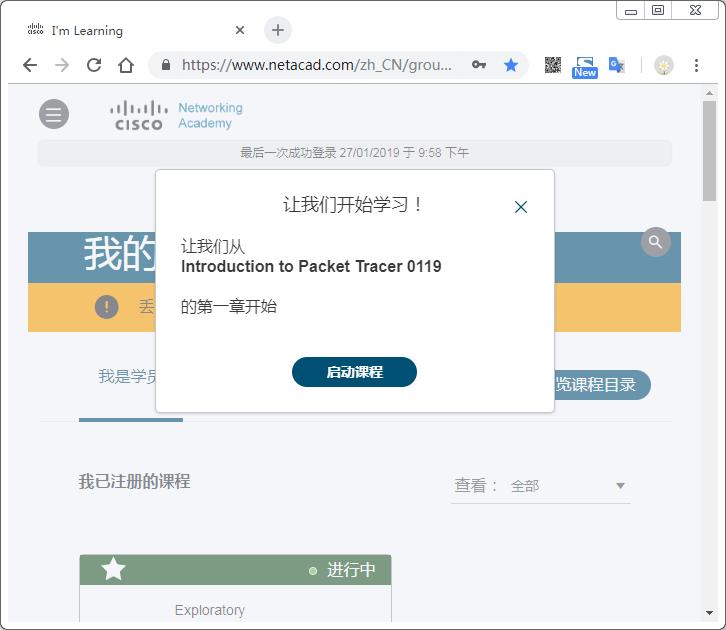
Task: Reload the current page
Action: (x=94, y=65)
